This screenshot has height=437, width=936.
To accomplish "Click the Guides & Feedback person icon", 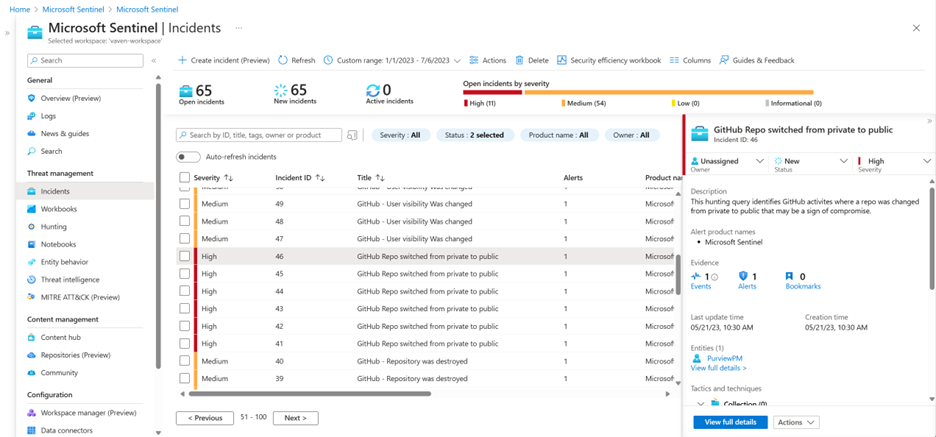I will (724, 60).
